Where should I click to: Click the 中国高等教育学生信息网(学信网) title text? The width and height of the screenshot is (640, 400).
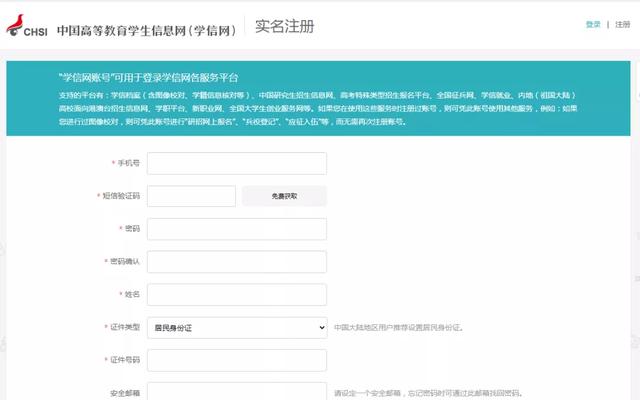click(x=147, y=31)
